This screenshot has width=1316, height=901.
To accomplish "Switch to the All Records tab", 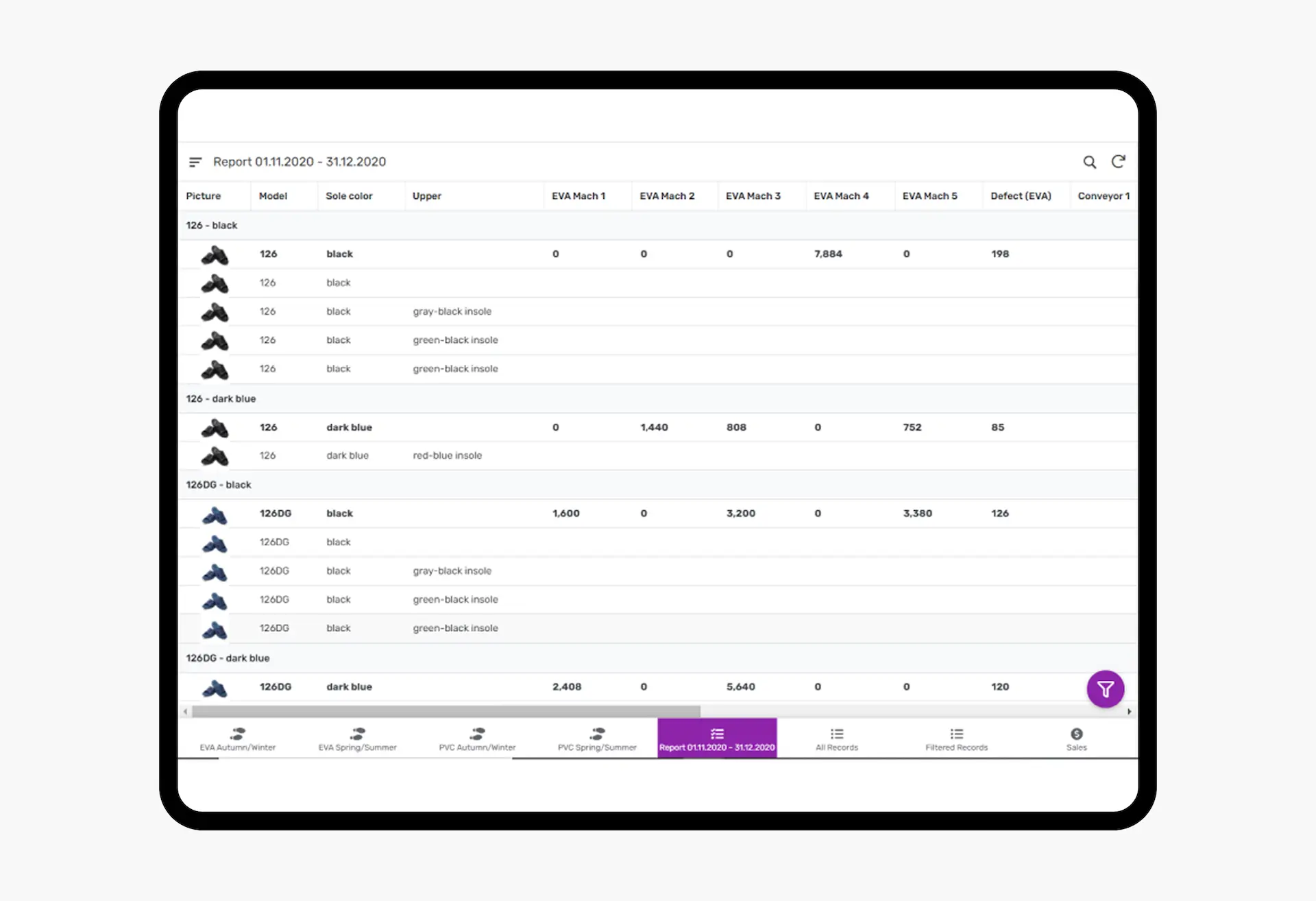I will tap(836, 739).
